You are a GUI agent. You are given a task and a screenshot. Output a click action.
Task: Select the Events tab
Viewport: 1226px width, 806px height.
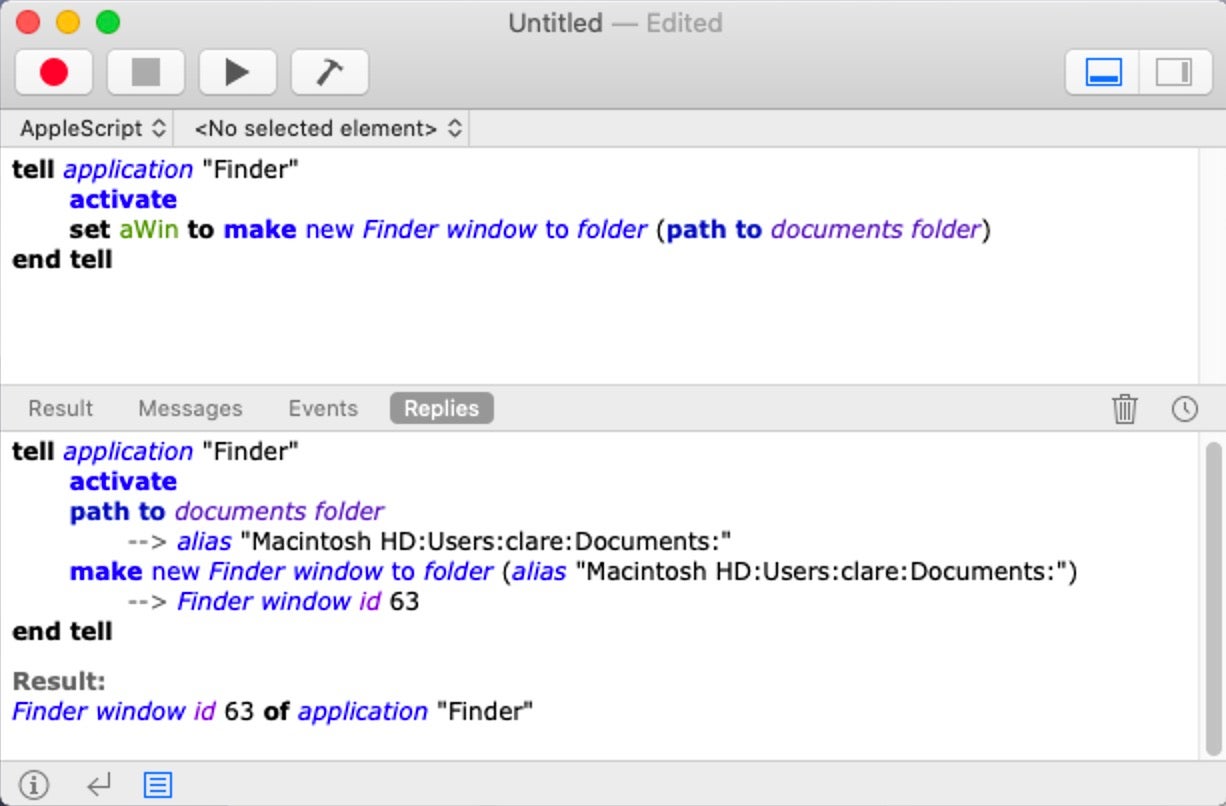322,408
